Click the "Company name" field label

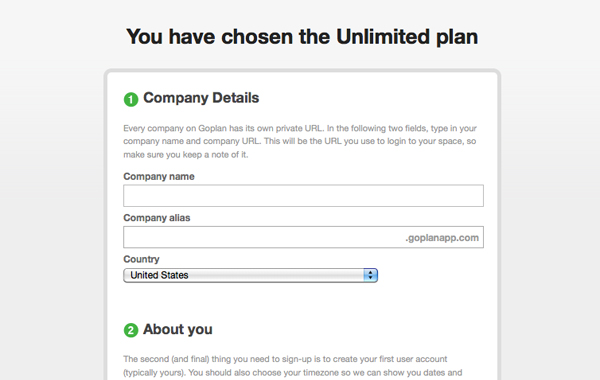point(159,176)
